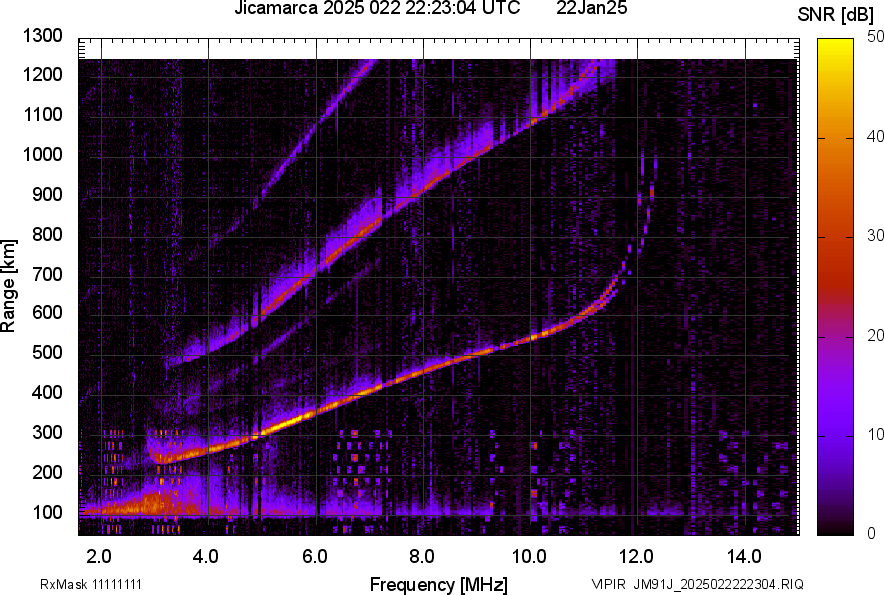Viewport: 884px width, 595px height.
Task: Click the Frequency [MHz] axis label
Action: click(438, 584)
